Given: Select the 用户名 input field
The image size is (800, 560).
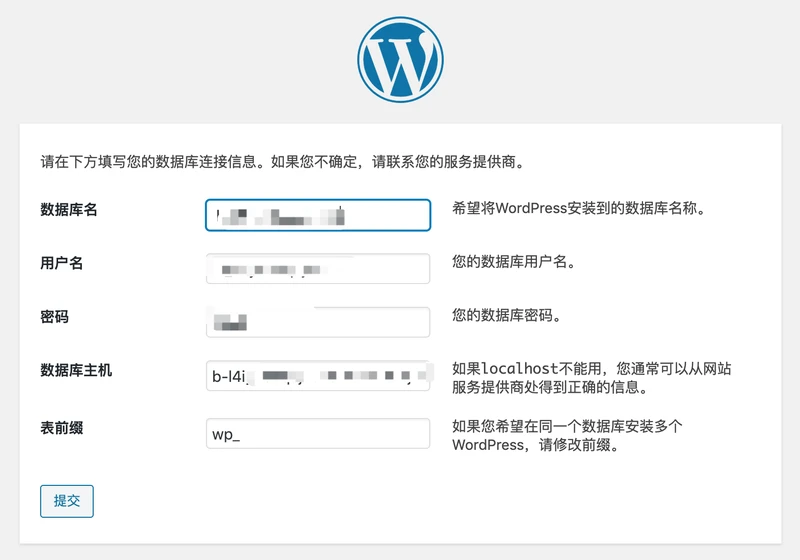Looking at the screenshot, I should point(318,268).
